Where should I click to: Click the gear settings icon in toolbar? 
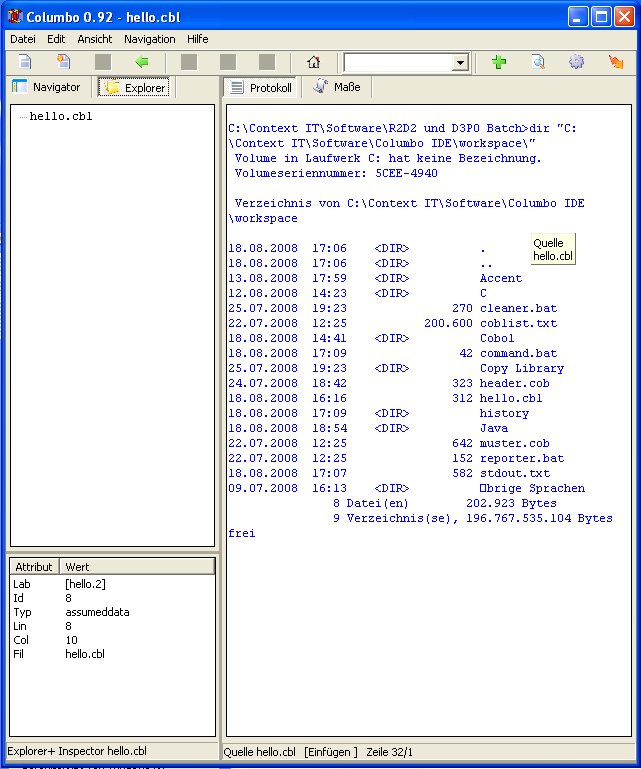[x=576, y=62]
